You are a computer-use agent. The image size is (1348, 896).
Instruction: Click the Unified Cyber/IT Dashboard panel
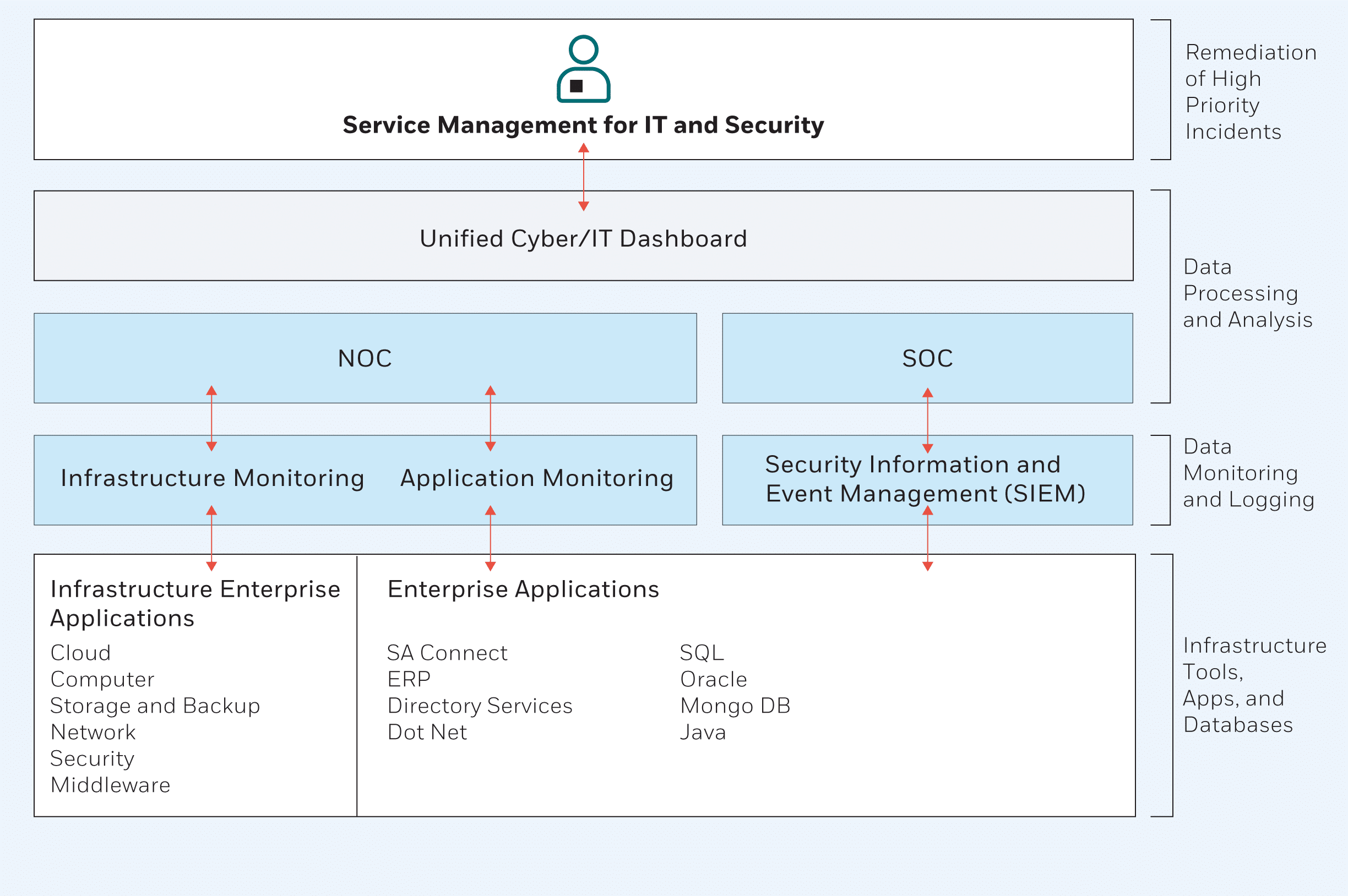tap(583, 236)
